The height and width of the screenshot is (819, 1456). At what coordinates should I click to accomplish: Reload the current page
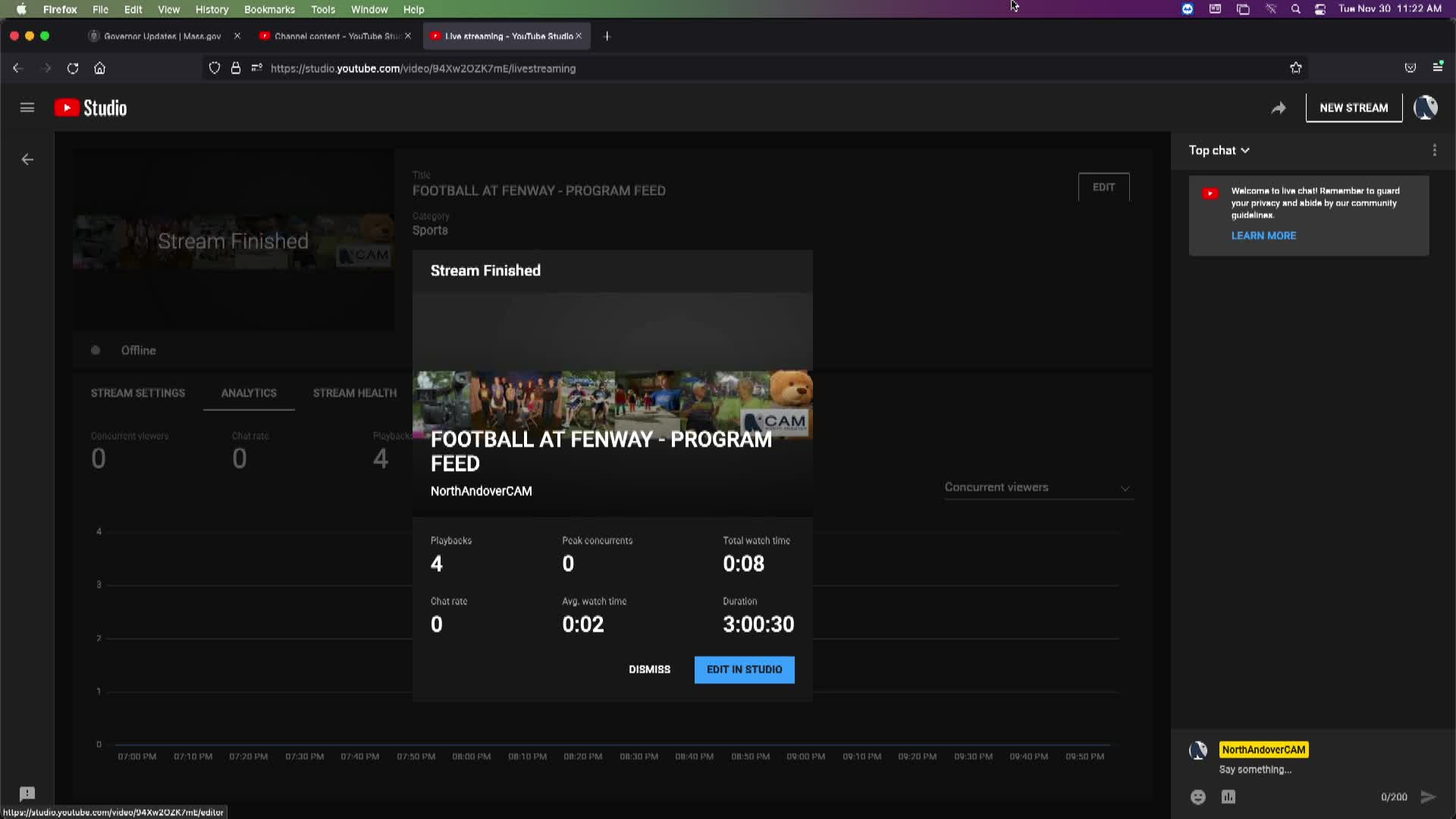(x=73, y=68)
